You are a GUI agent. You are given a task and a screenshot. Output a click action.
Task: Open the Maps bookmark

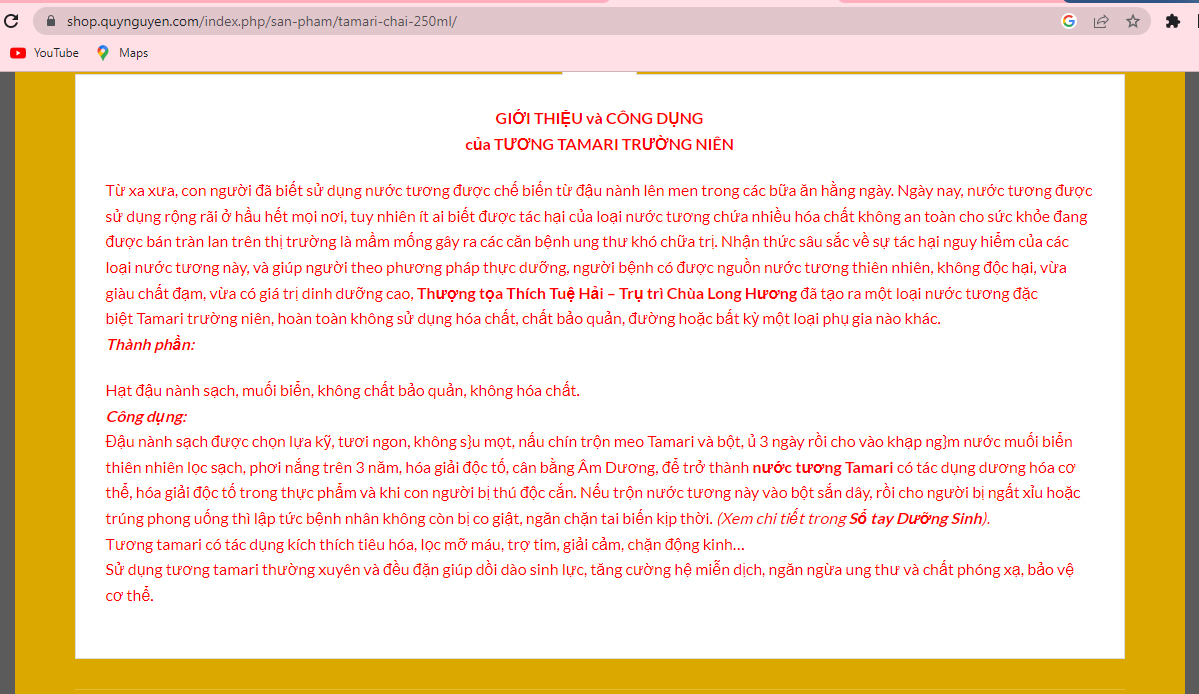coord(122,53)
